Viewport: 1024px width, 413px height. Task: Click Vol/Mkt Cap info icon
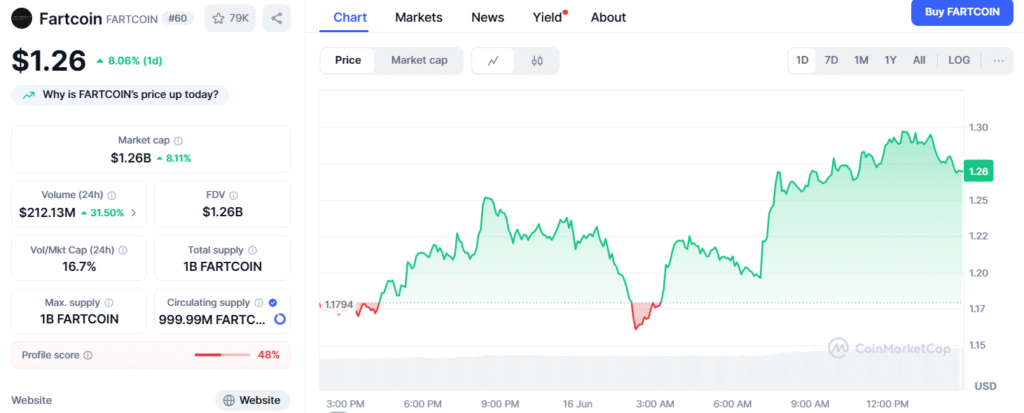[123, 250]
